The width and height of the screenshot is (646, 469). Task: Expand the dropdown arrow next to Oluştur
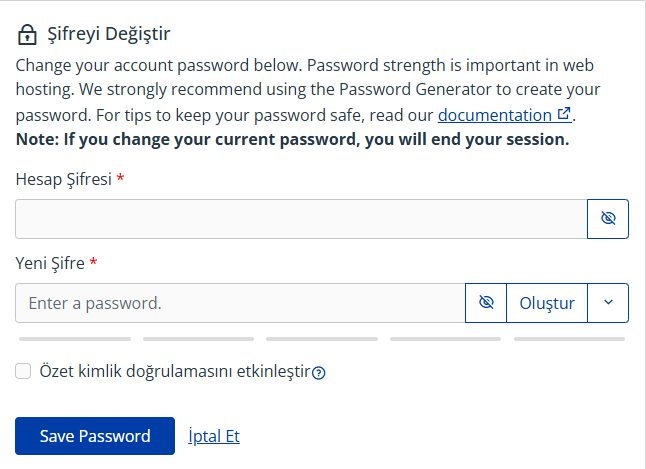coord(608,303)
